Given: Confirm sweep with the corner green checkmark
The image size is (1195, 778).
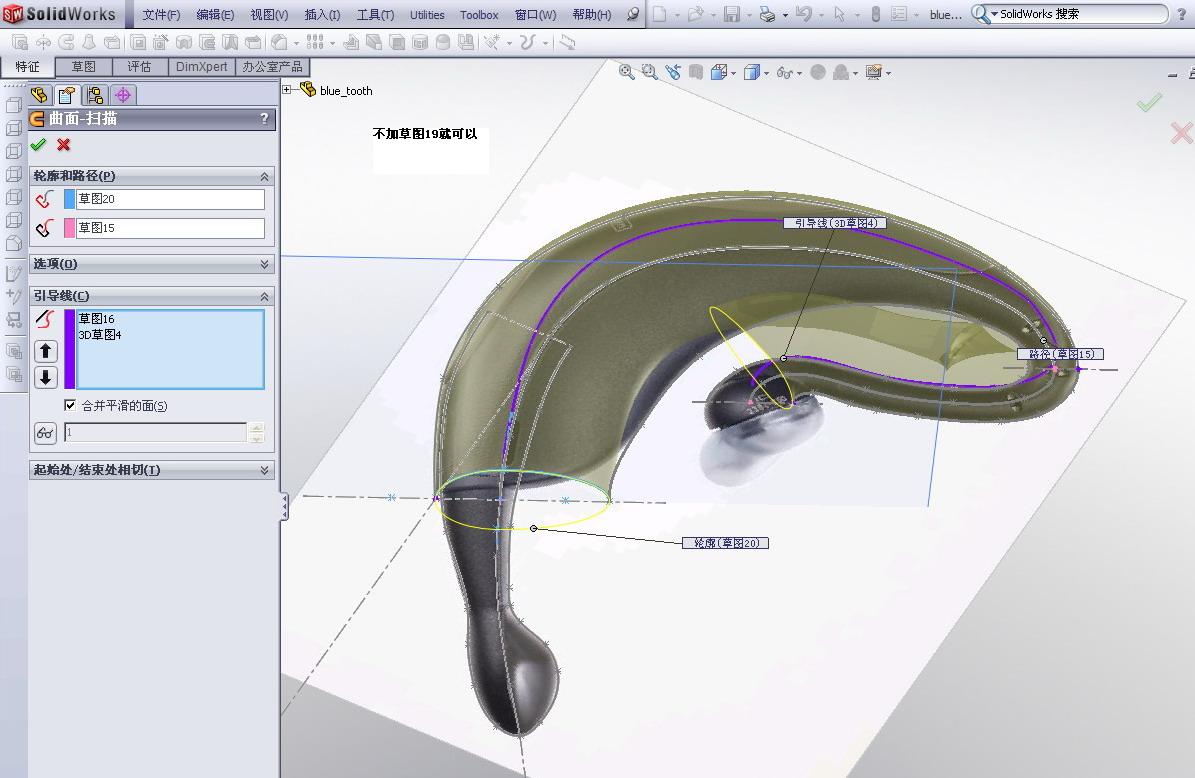Looking at the screenshot, I should pyautogui.click(x=1149, y=102).
